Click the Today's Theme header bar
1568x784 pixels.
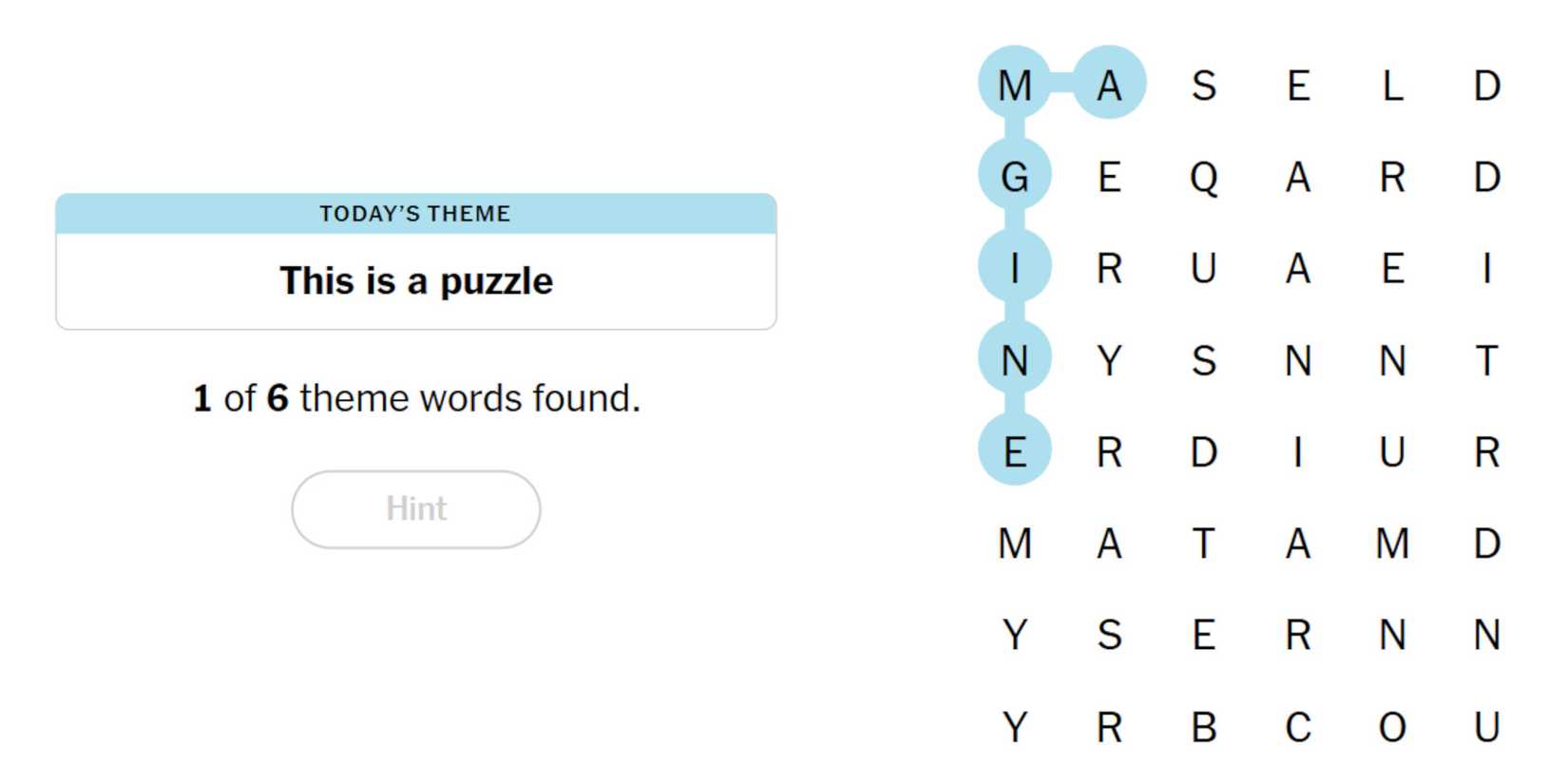pos(415,214)
